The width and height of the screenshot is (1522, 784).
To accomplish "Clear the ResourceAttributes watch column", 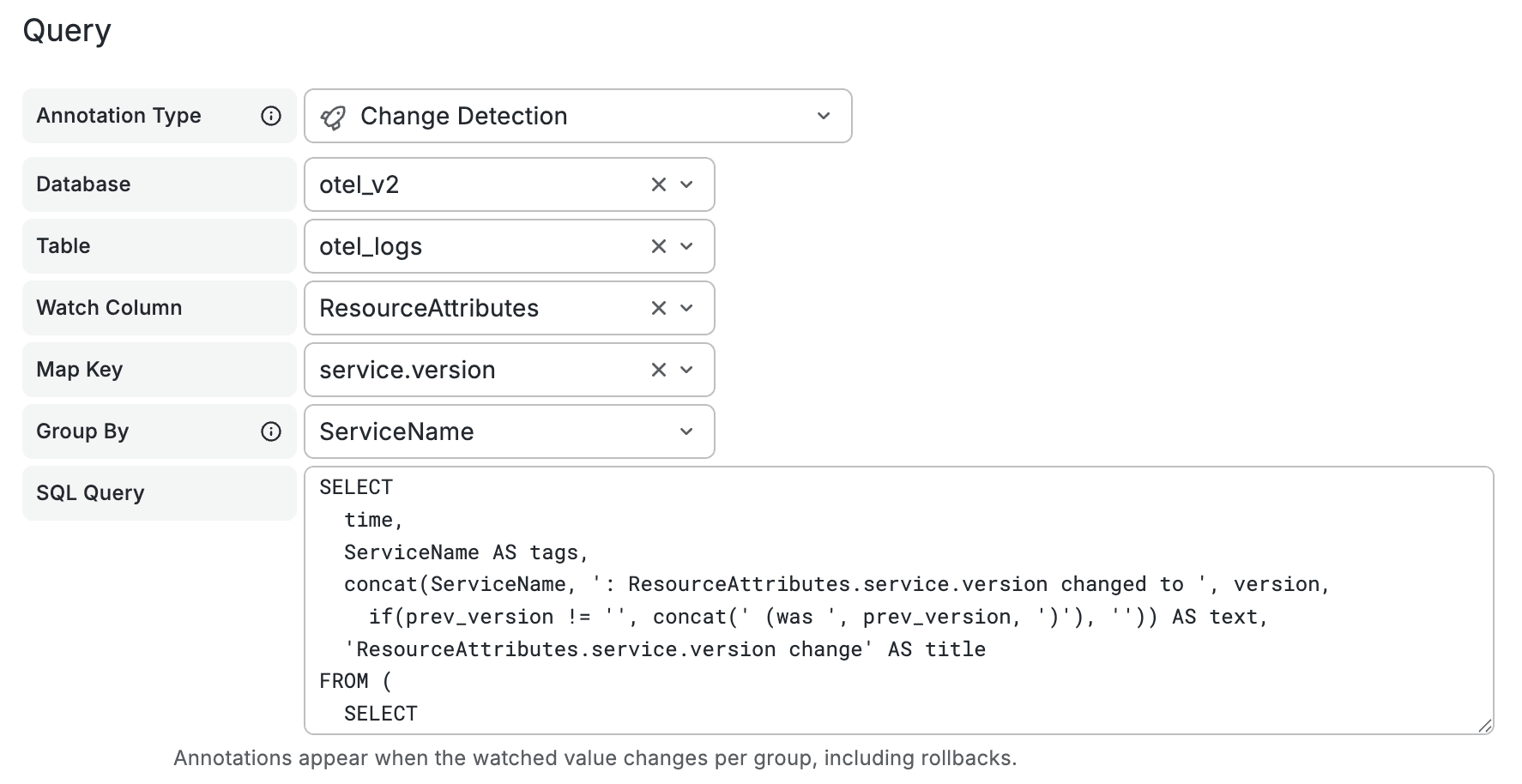I will pos(658,308).
